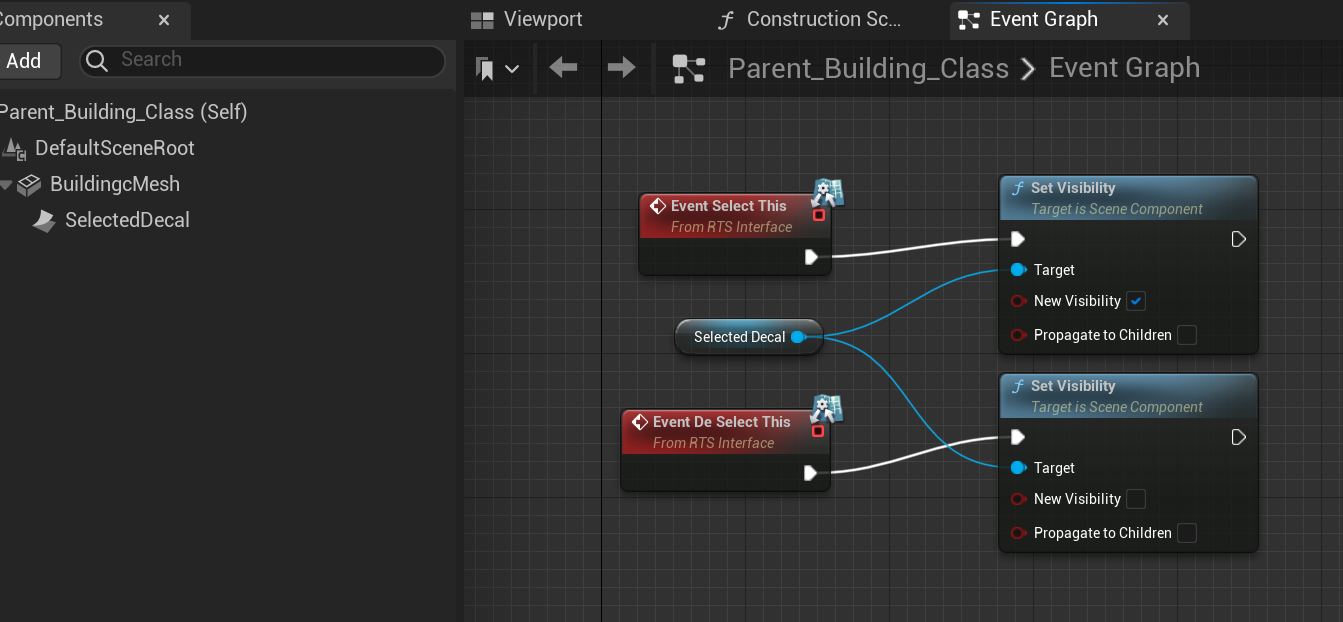Click the Viewport tab grid icon

coord(483,20)
